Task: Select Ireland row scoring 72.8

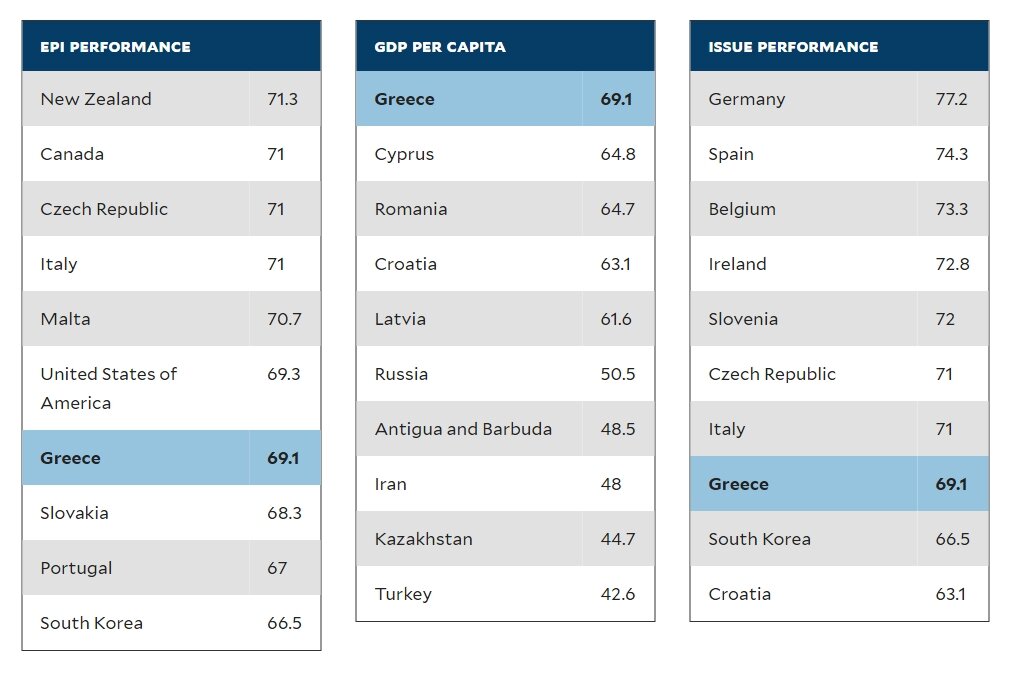Action: tap(839, 264)
